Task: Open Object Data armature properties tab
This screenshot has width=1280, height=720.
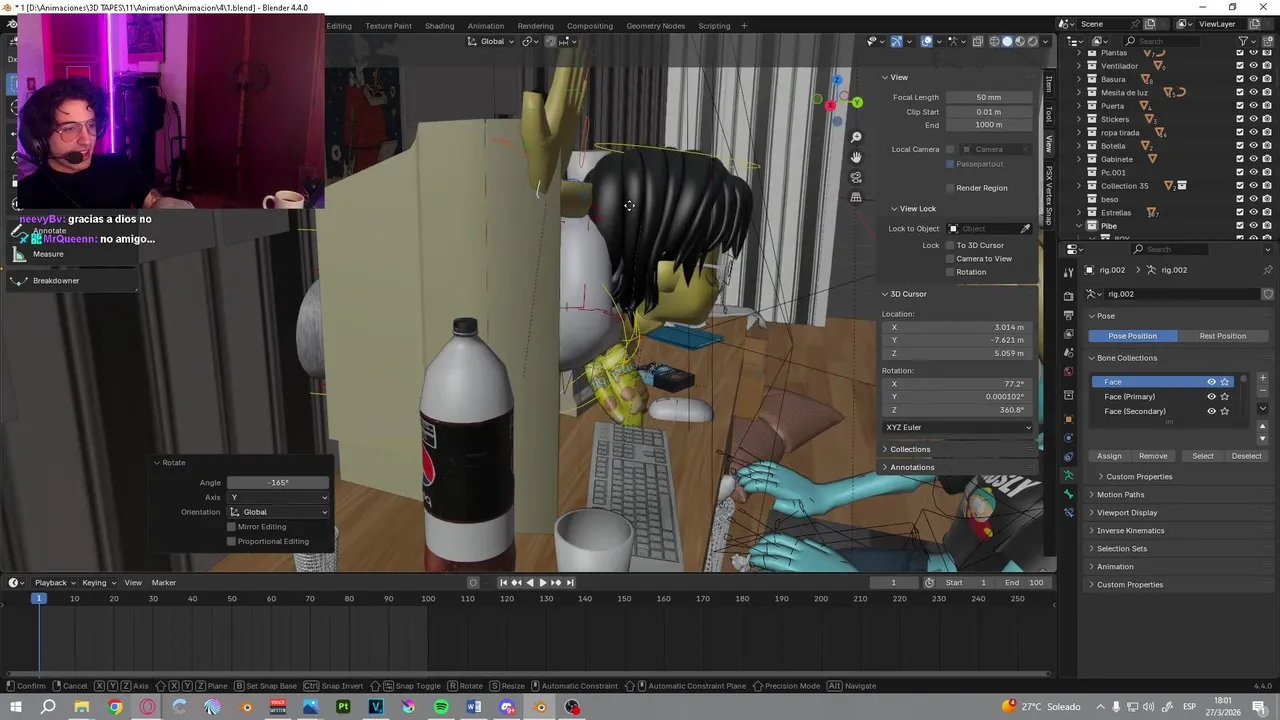Action: [1068, 476]
